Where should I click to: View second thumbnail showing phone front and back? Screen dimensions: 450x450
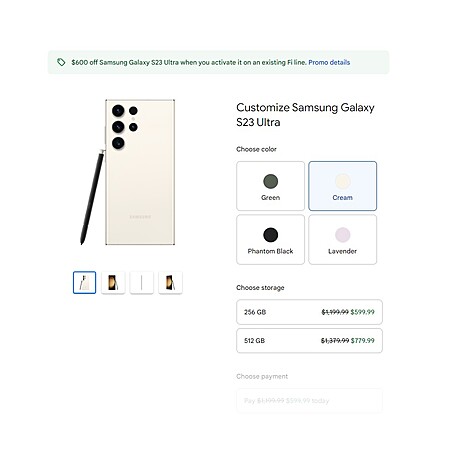[113, 283]
